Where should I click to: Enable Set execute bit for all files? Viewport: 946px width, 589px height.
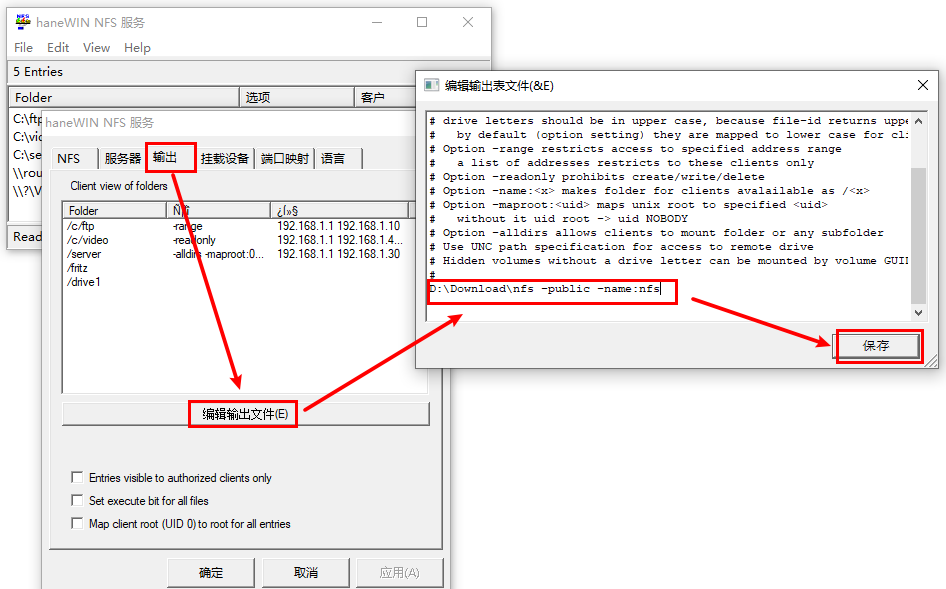(x=77, y=500)
